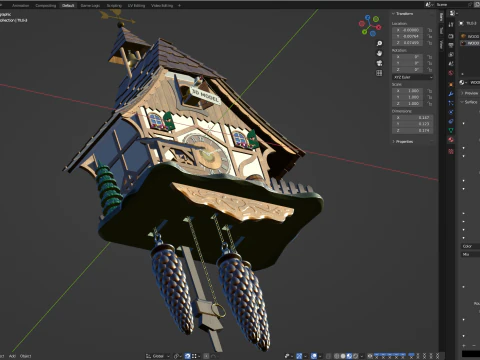
Task: Open the Output properties tab
Action: tap(451, 45)
